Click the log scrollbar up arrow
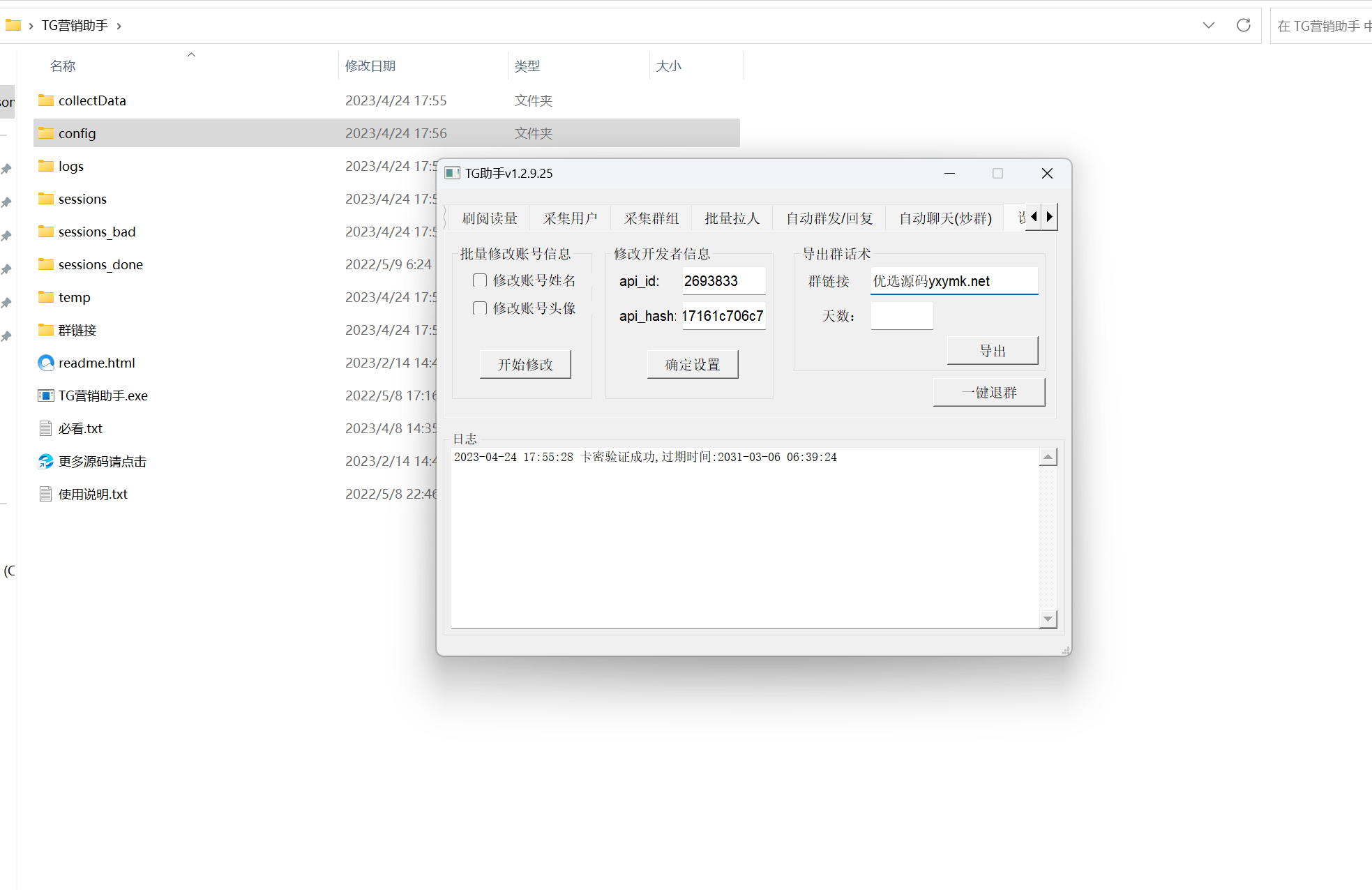Screen dimensions: 1372x890 point(1048,457)
